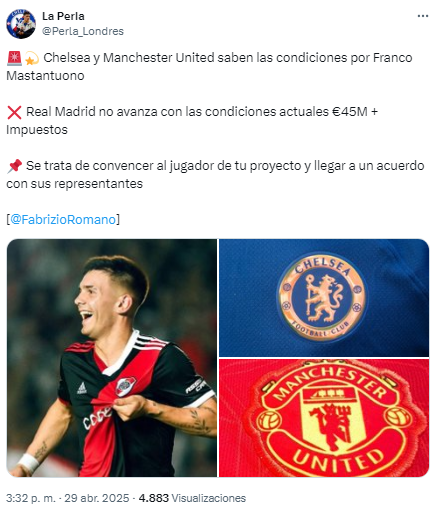Click La Perla profile avatar

tap(21, 24)
